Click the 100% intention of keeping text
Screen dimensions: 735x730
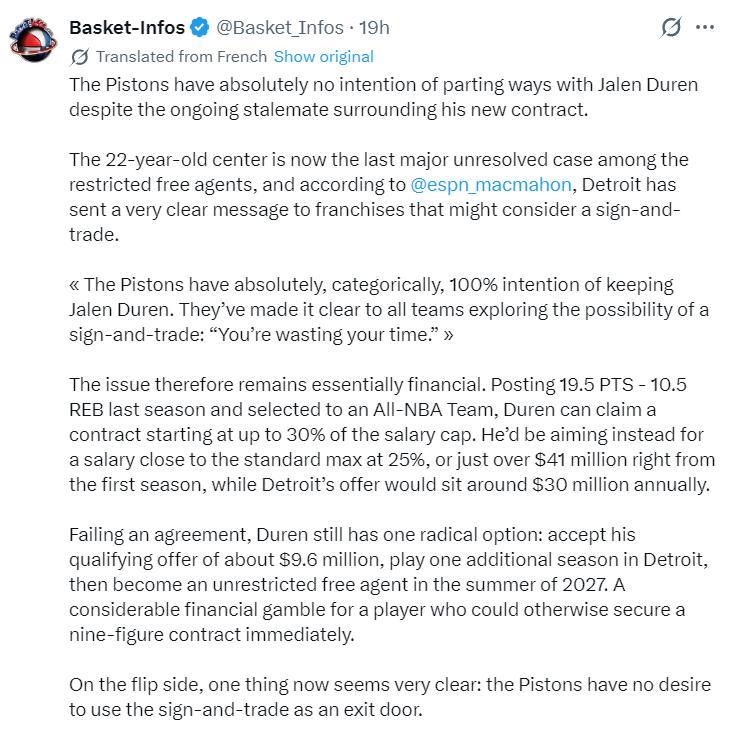[561, 285]
